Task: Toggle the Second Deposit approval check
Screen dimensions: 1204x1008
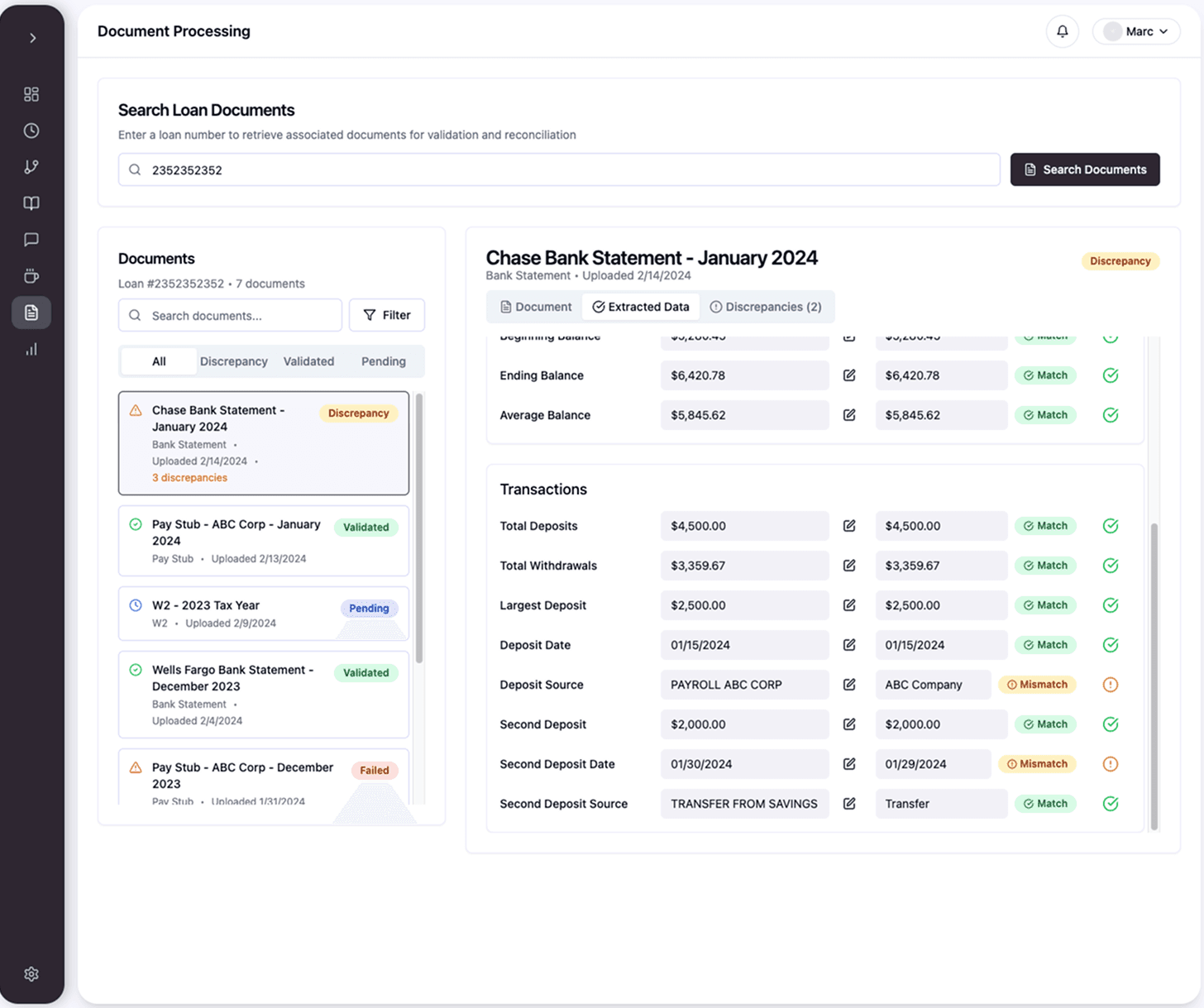Action: click(1111, 724)
